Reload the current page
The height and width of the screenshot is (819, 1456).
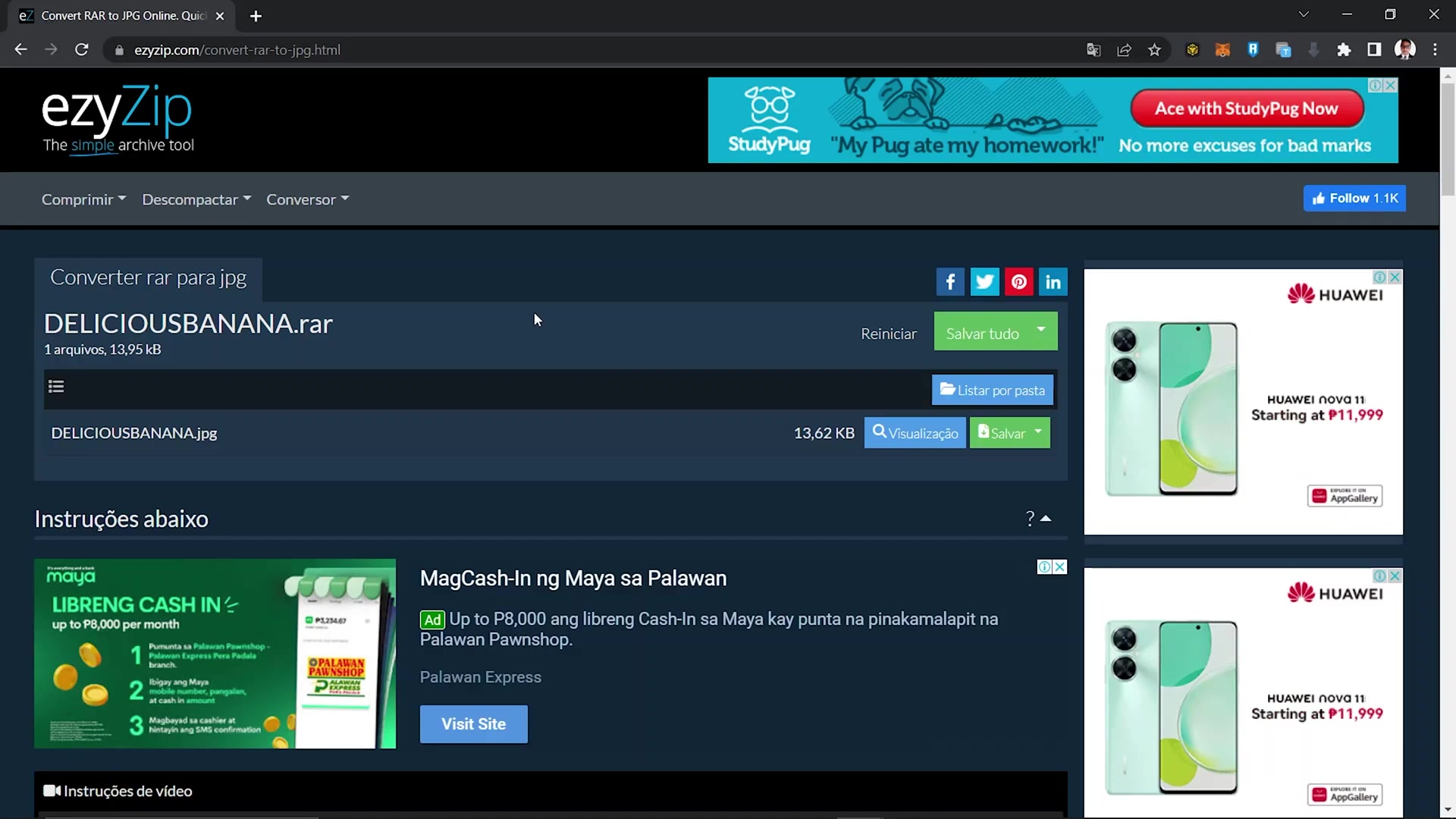82,50
